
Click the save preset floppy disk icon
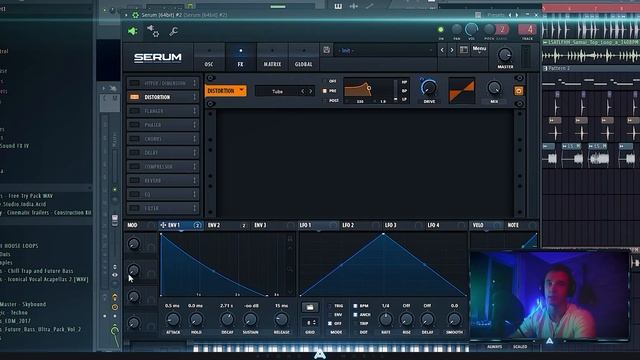point(327,50)
